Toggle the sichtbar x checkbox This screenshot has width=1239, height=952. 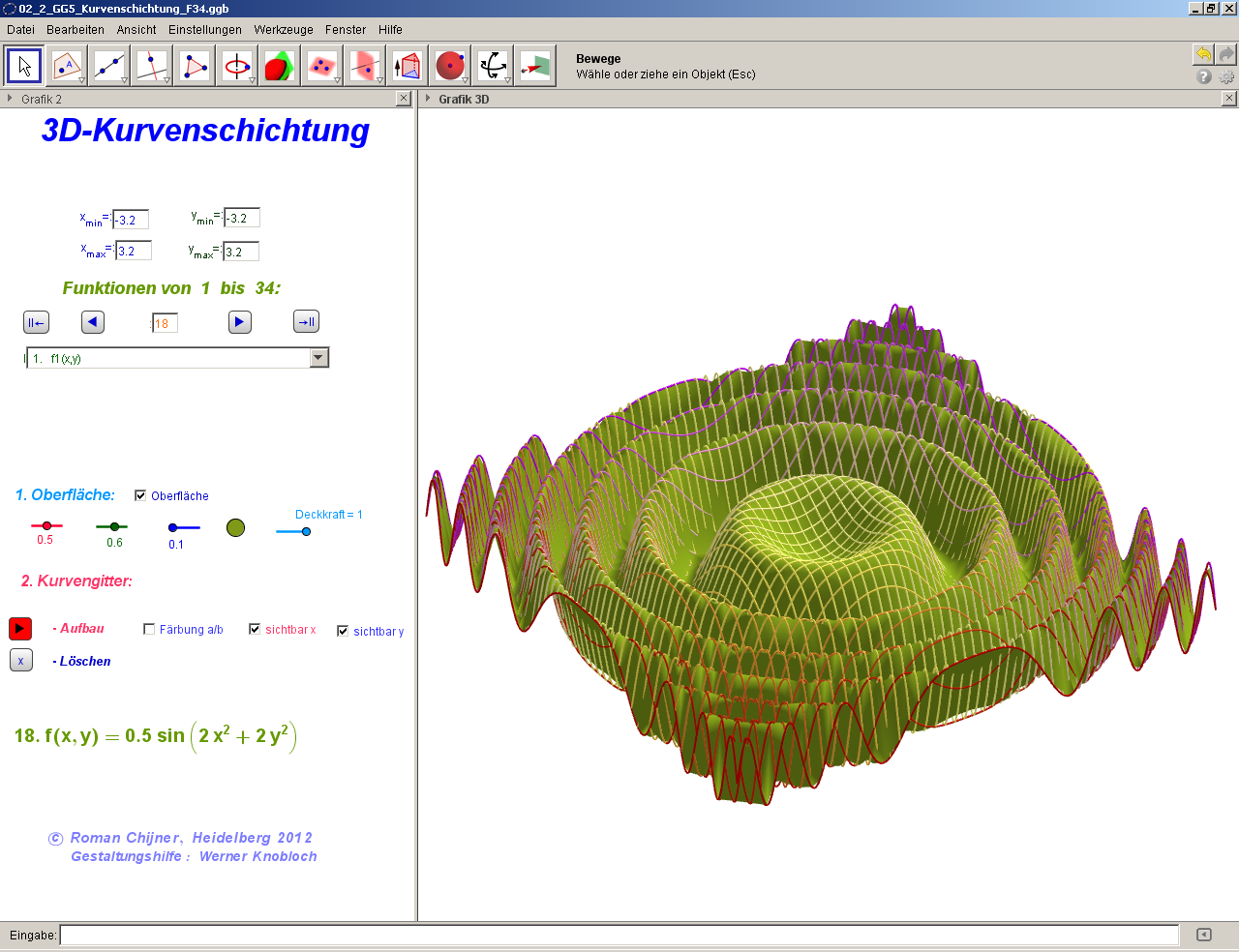pos(255,629)
